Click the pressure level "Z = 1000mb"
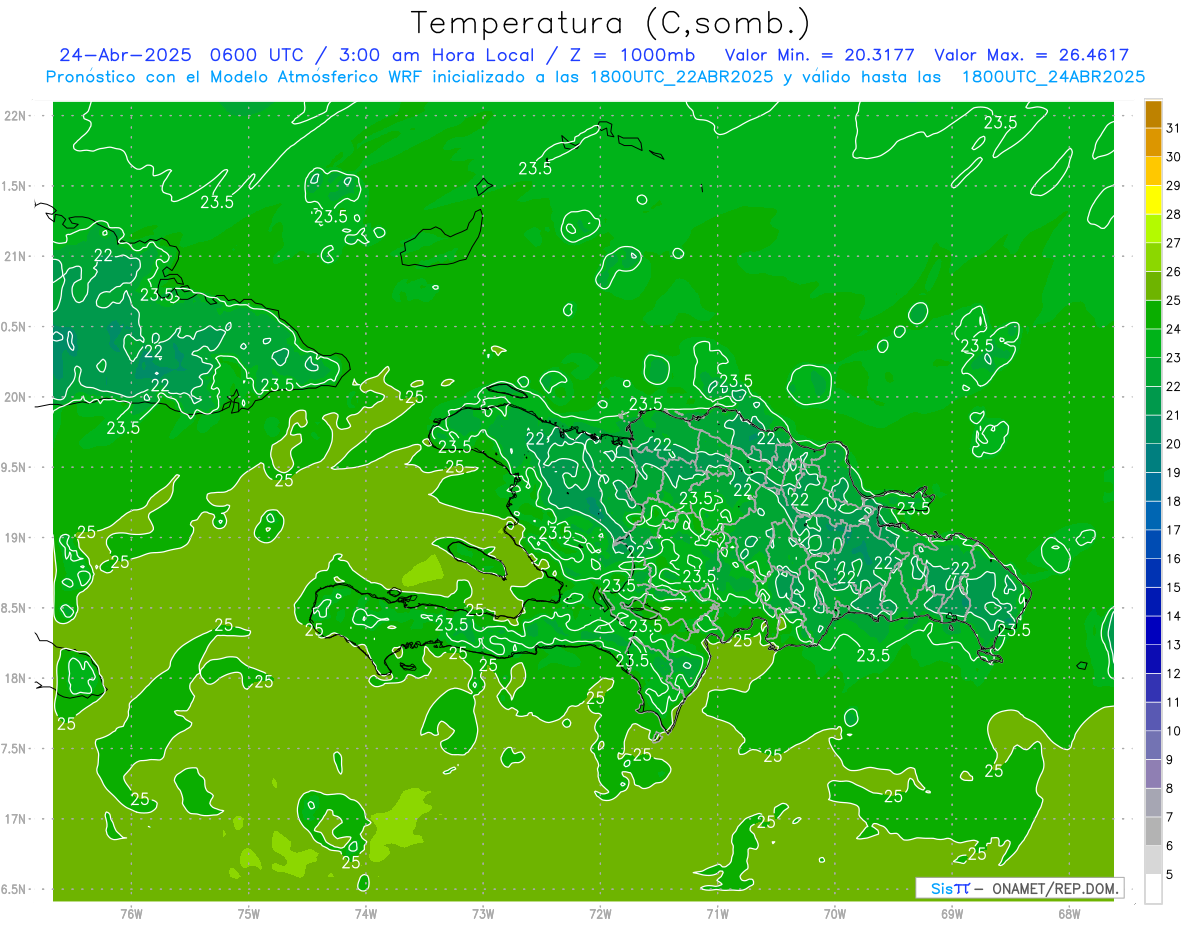Viewport: 1200px width, 927px height. coord(631,55)
